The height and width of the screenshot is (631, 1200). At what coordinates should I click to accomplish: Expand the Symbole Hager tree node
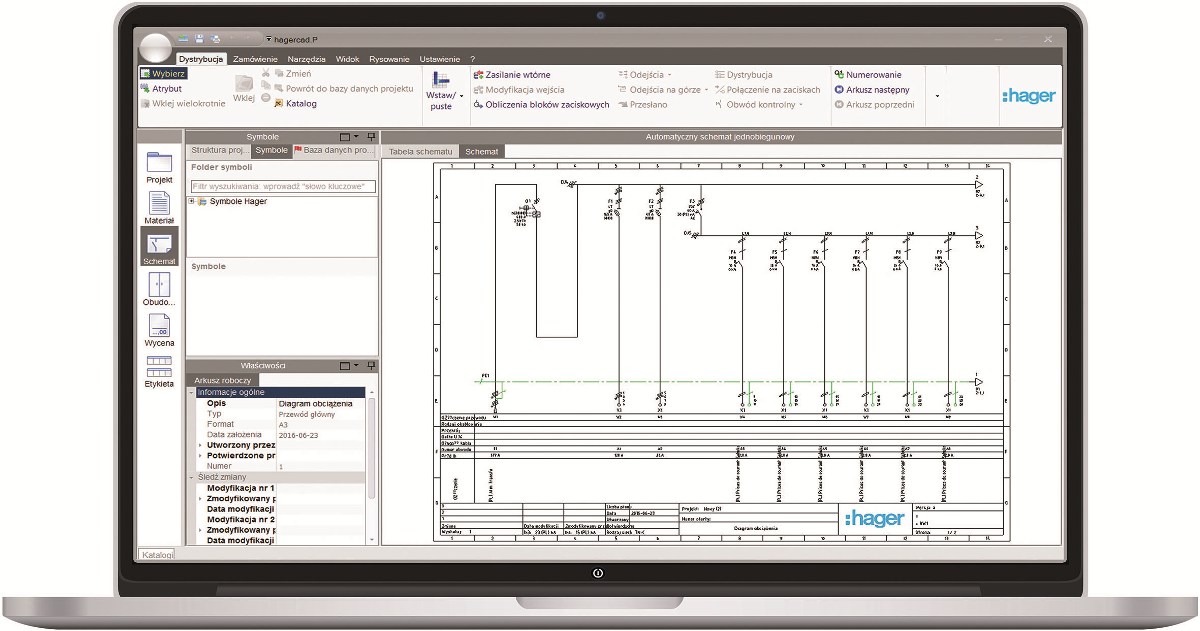191,201
